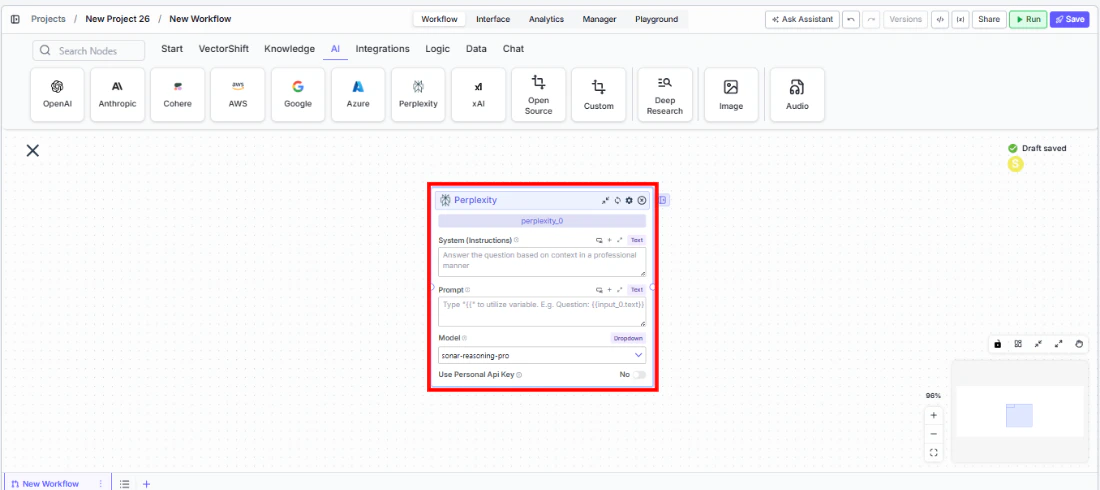Image resolution: width=1100 pixels, height=490 pixels.
Task: Toggle the left sidebar panel icon
Action: click(x=15, y=19)
